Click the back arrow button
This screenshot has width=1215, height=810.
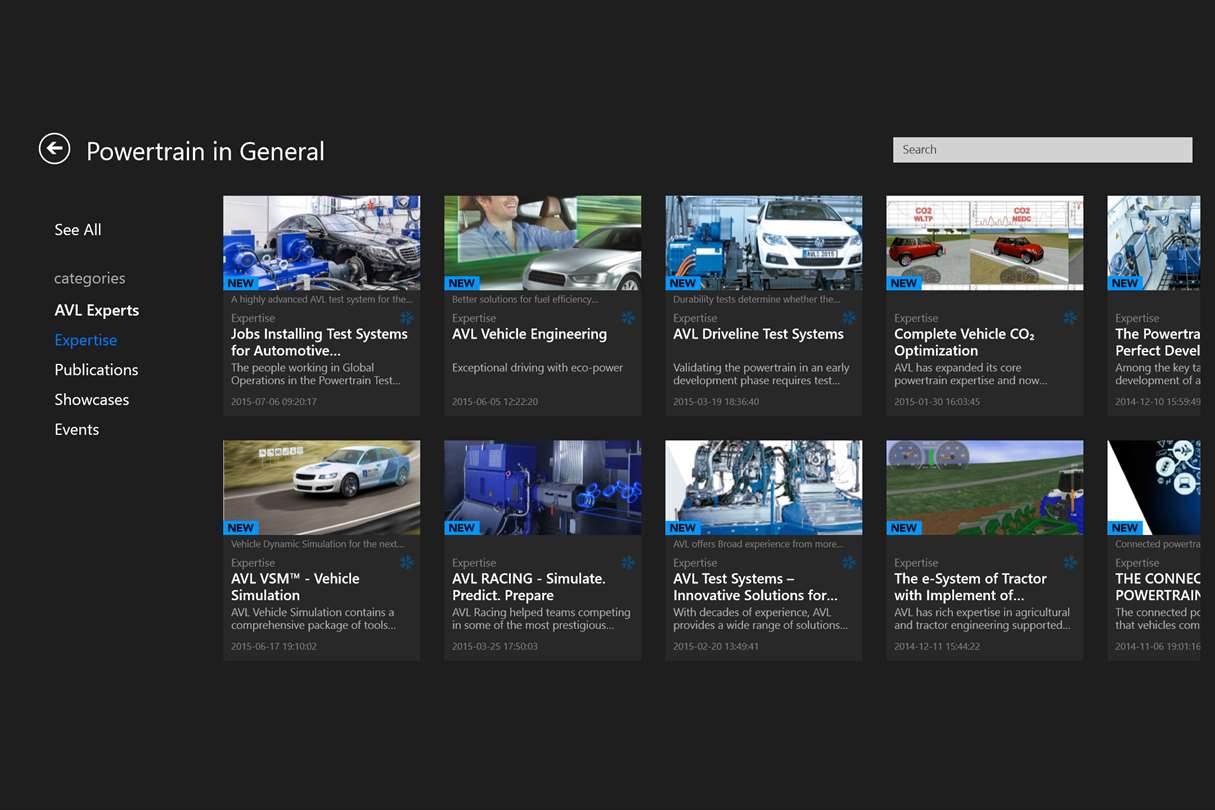(x=54, y=149)
